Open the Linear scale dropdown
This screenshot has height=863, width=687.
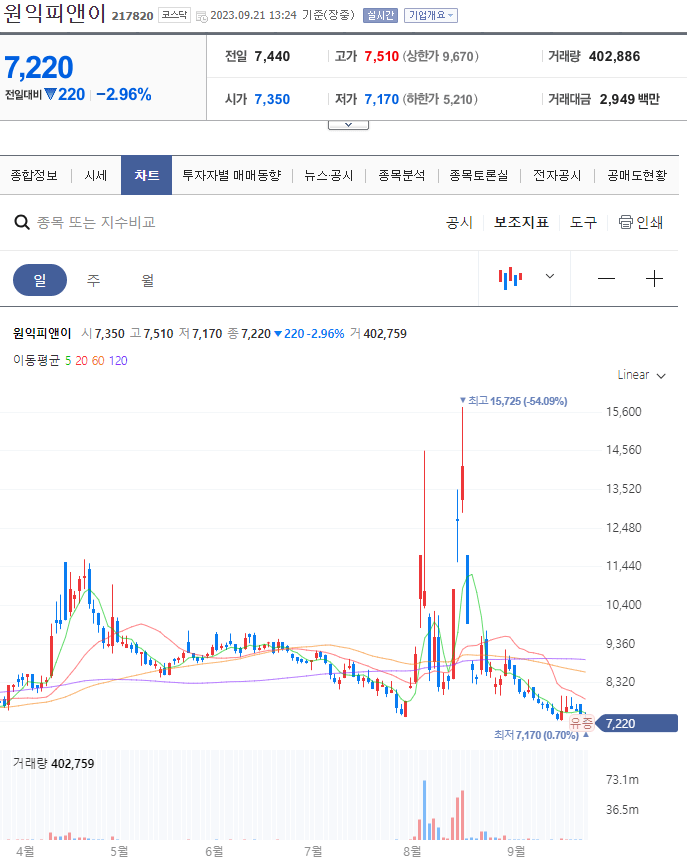point(641,375)
